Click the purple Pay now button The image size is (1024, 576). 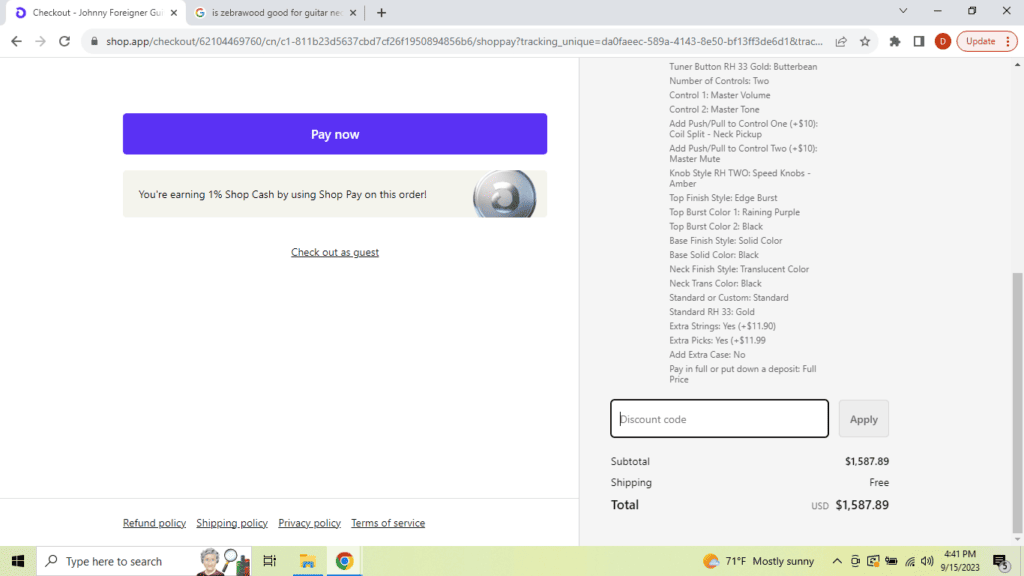tap(334, 134)
